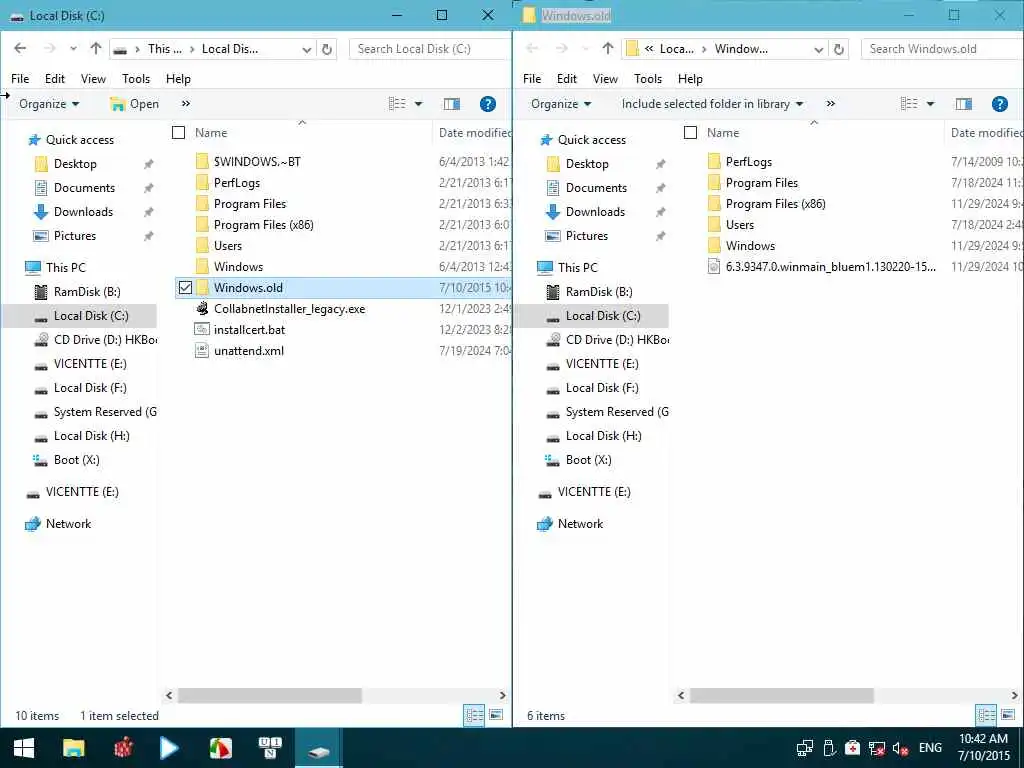The height and width of the screenshot is (768, 1024).
Task: Open Organize dropdown in Local Disk (C:) window
Action: pyautogui.click(x=49, y=104)
